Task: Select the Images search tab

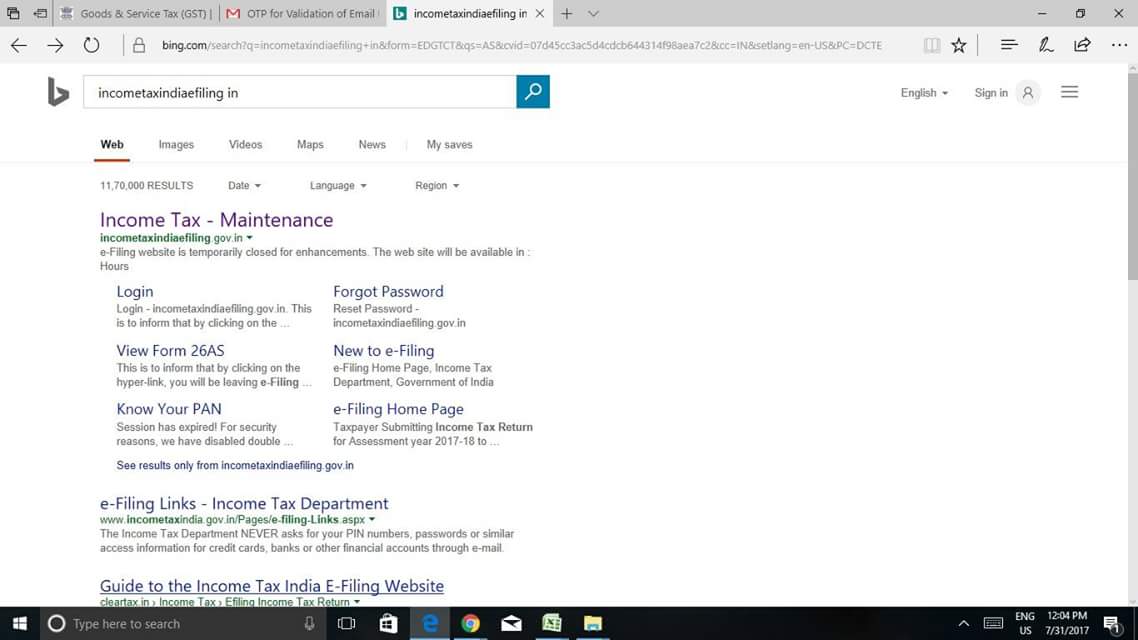Action: pyautogui.click(x=176, y=144)
